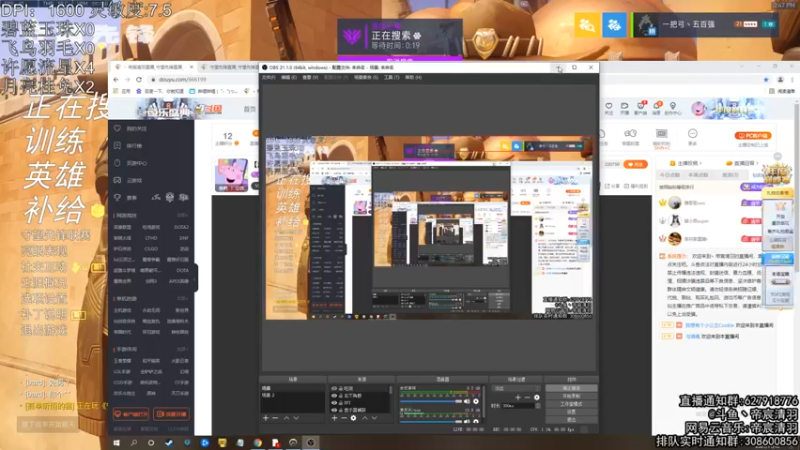Move scene up with arrow
Viewport: 800px width, 450px height.
tap(286, 418)
